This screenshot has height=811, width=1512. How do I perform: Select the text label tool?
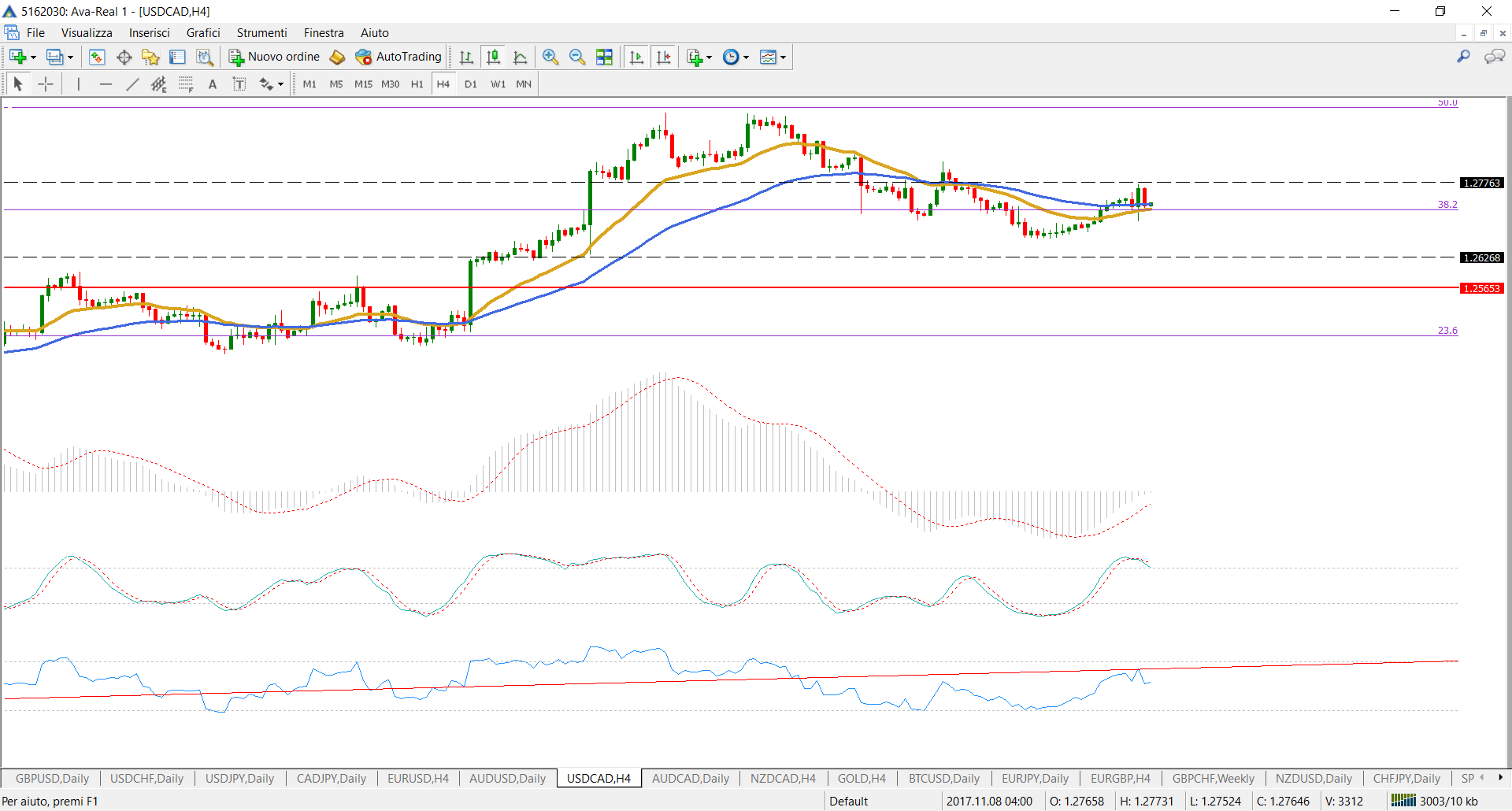tap(239, 83)
